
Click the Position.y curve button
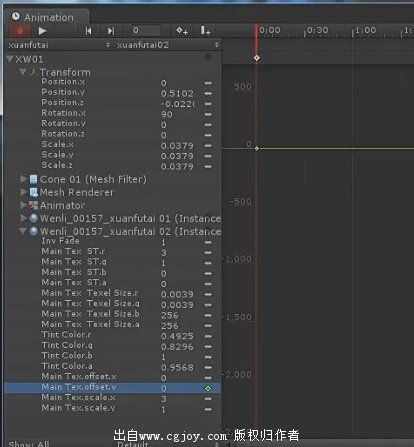208,94
